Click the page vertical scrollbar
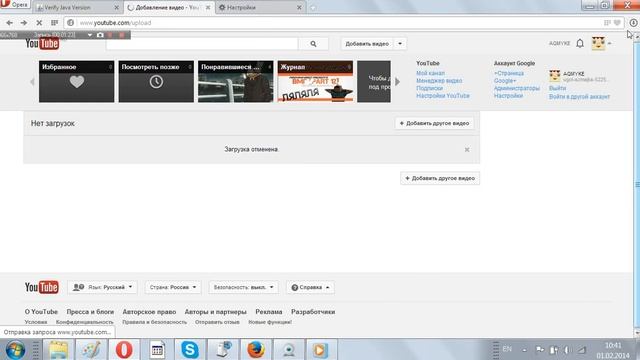640x360 pixels. 637,184
